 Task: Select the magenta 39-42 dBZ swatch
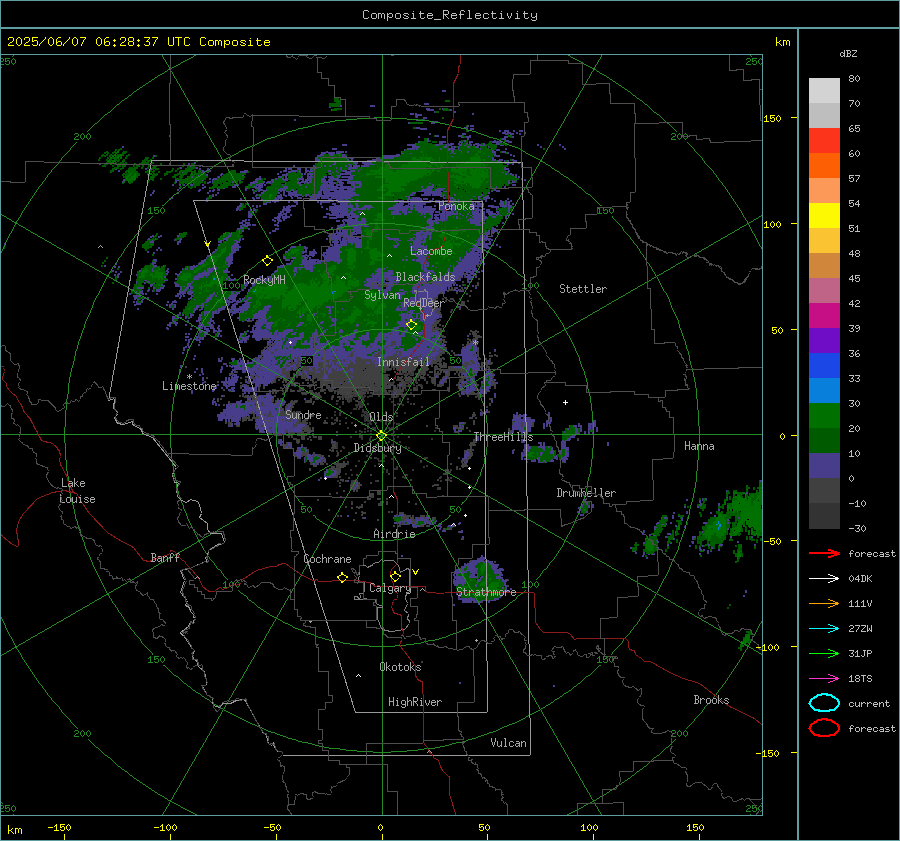point(824,315)
